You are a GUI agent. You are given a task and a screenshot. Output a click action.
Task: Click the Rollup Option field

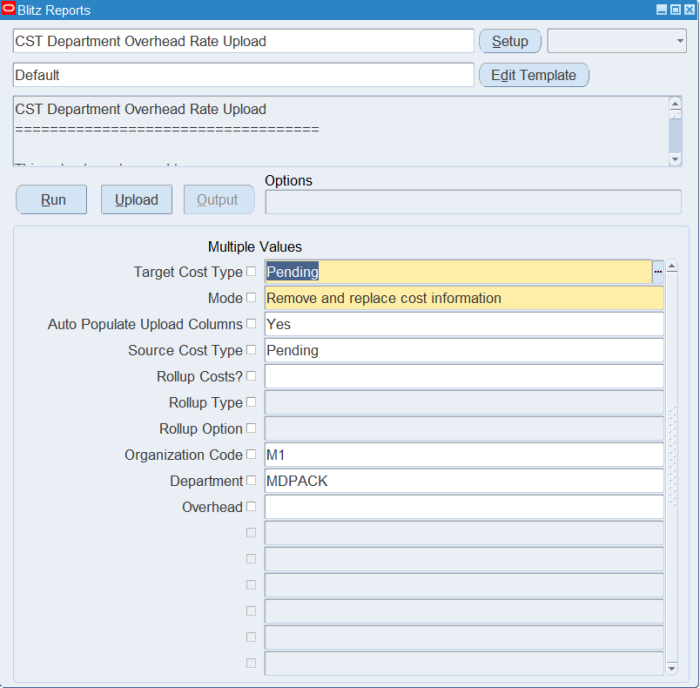coord(464,429)
